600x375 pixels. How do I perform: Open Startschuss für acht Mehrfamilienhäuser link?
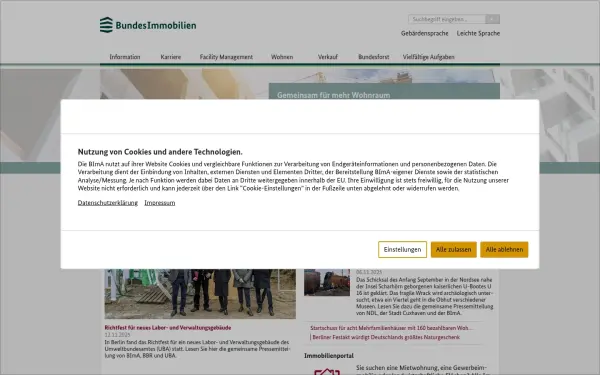point(391,328)
